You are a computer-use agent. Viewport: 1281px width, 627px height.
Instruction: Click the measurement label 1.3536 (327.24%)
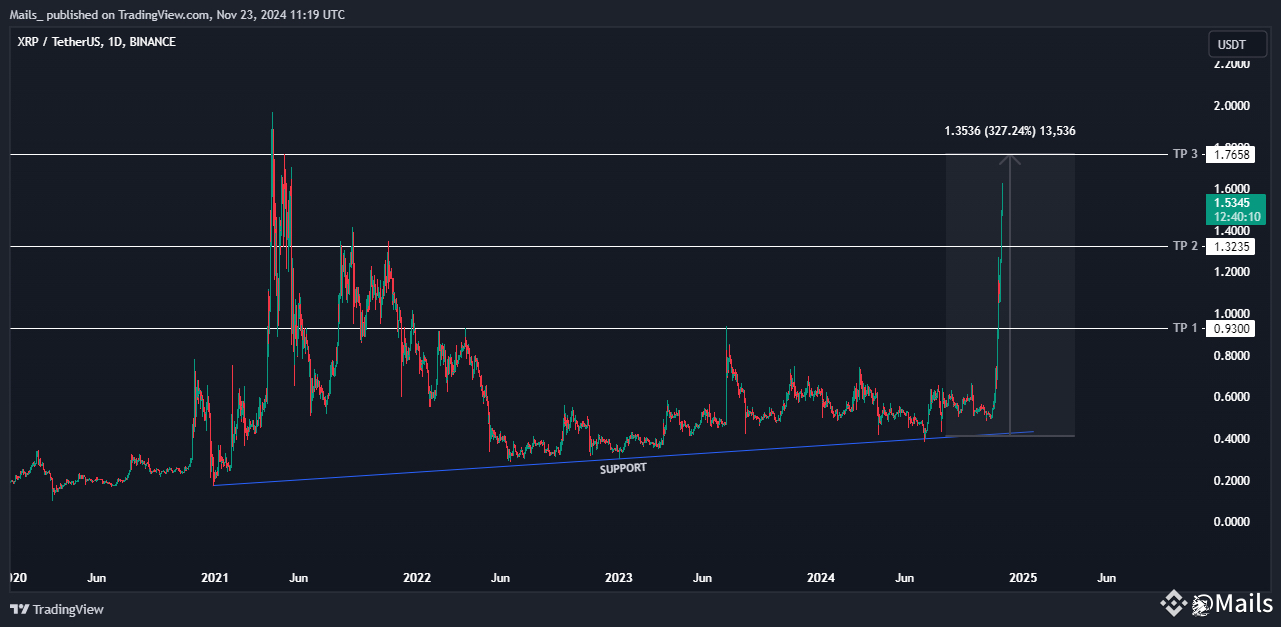(x=1010, y=131)
